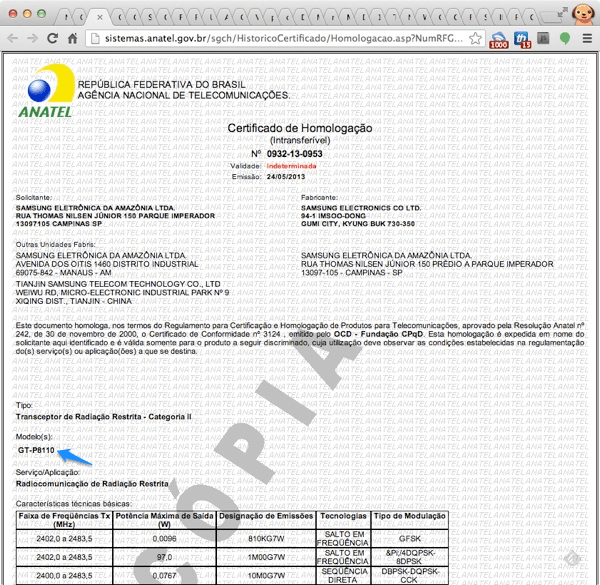Switch to the tab labeled 'L'

(x=211, y=17)
